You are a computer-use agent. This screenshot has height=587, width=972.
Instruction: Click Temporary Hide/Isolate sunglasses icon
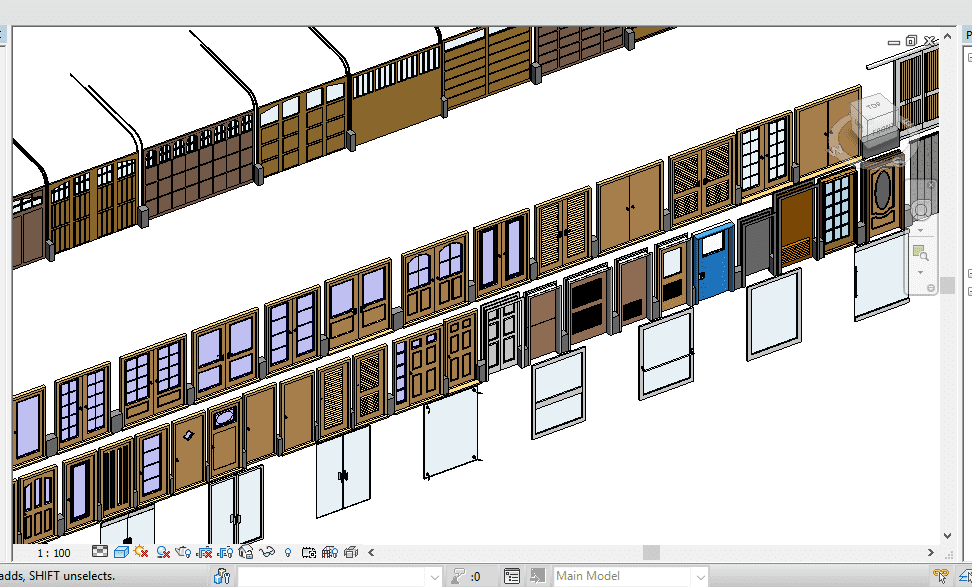tap(267, 552)
